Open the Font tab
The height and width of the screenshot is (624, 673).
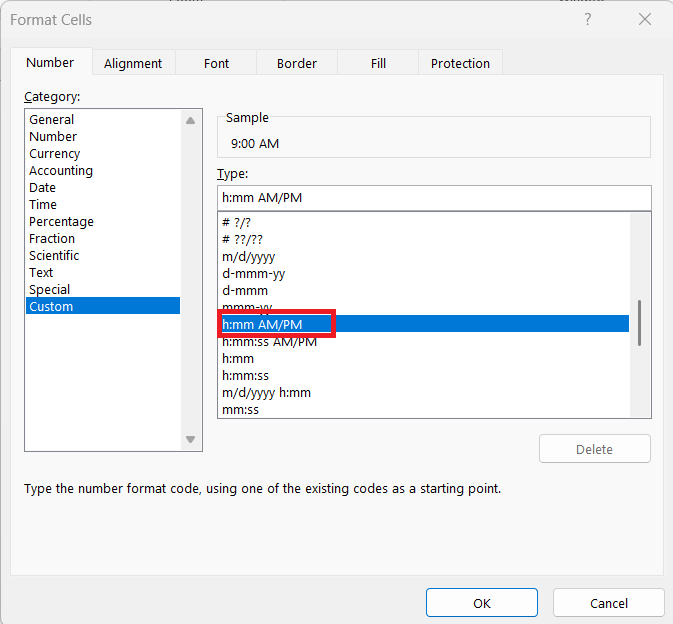click(216, 64)
